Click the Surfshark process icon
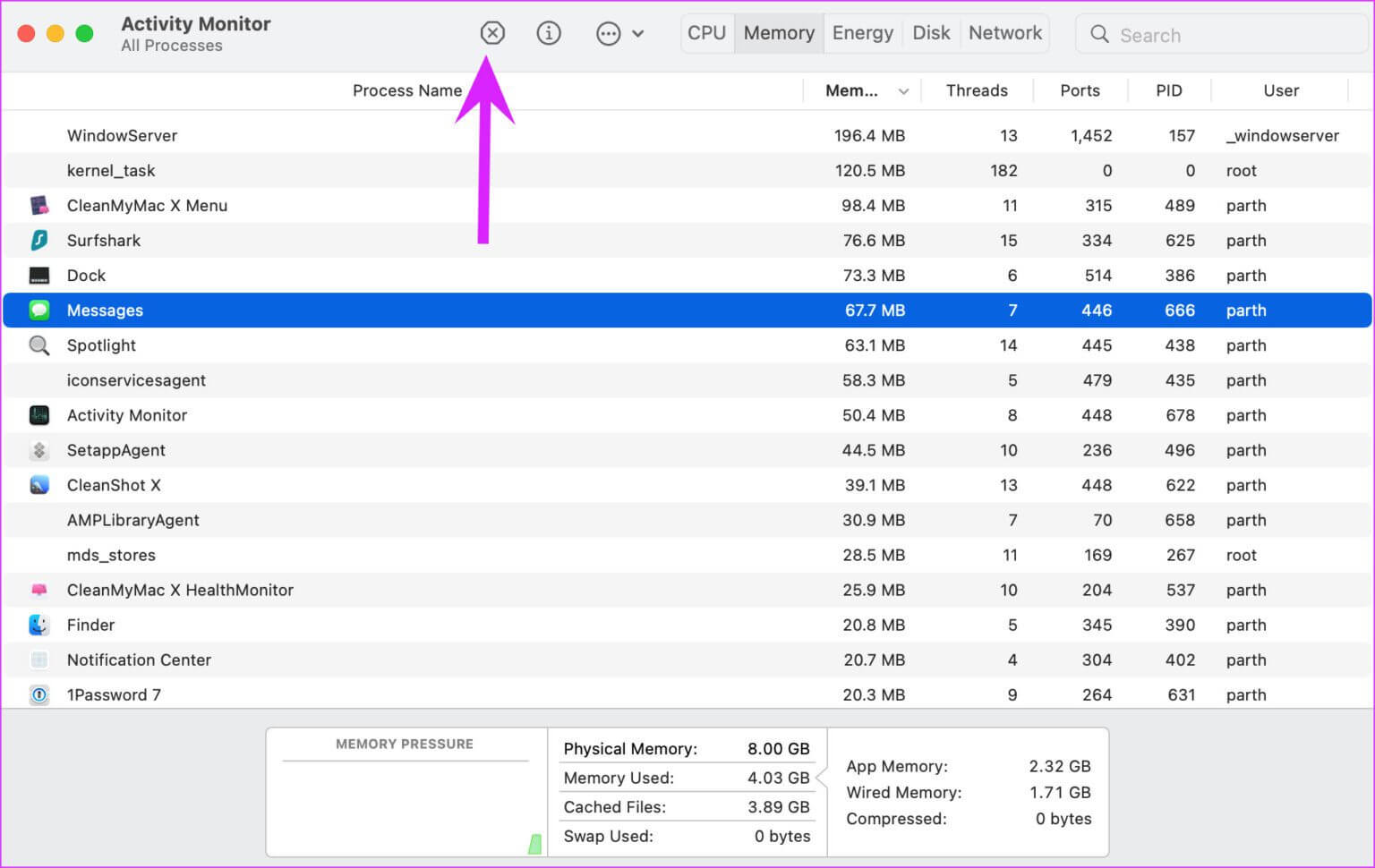1375x868 pixels. click(39, 241)
